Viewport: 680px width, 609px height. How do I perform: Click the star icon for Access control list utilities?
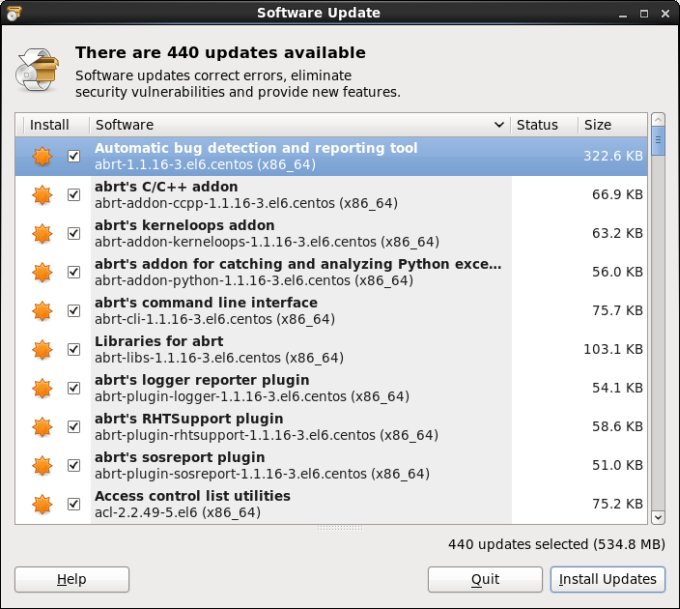pyautogui.click(x=42, y=504)
